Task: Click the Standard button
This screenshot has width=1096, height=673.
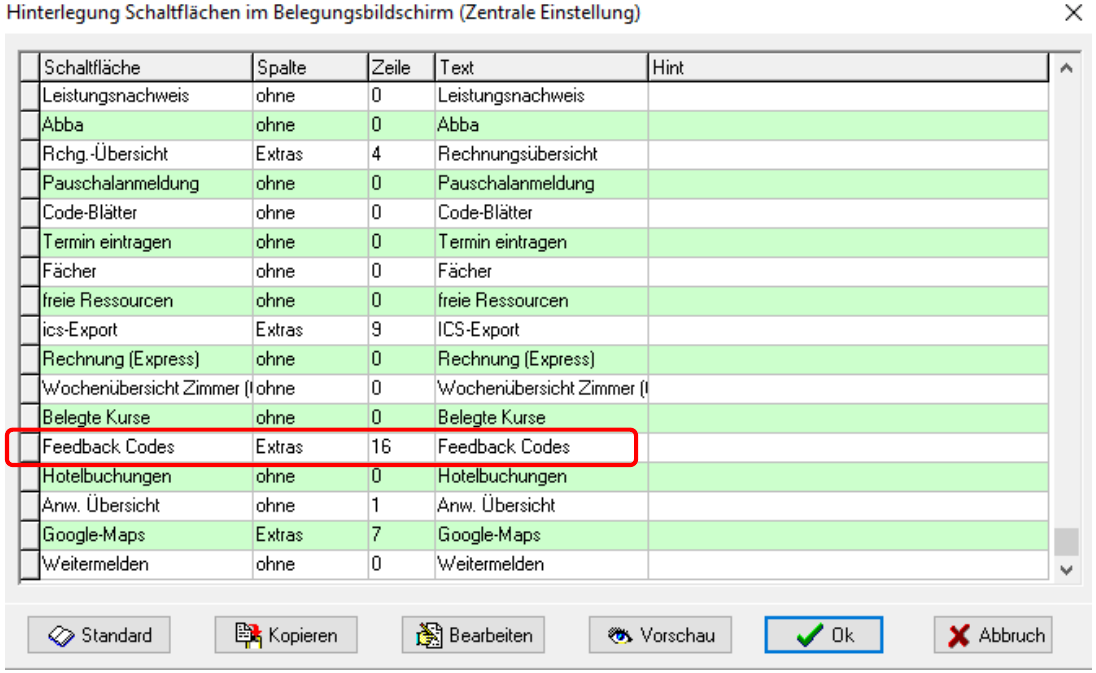Action: pyautogui.click(x=99, y=635)
